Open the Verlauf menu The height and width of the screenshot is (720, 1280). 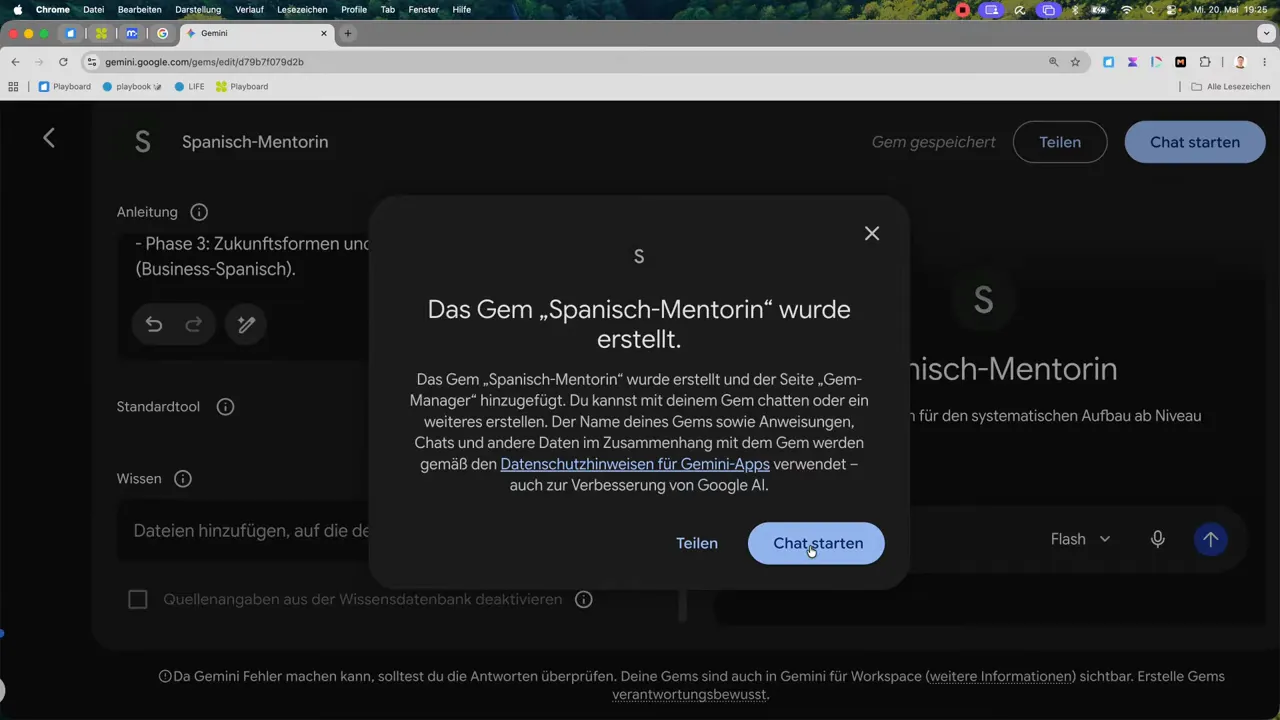point(249,9)
